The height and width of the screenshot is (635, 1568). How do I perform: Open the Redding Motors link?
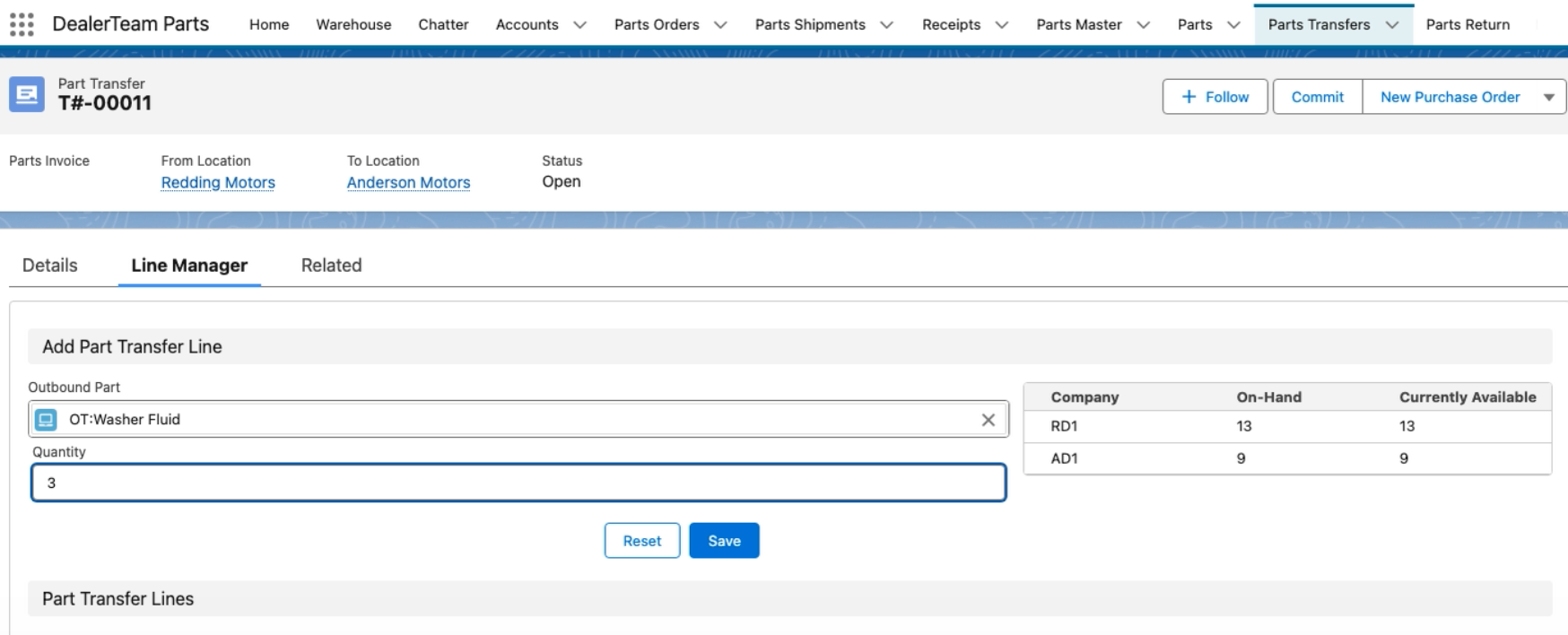[218, 182]
